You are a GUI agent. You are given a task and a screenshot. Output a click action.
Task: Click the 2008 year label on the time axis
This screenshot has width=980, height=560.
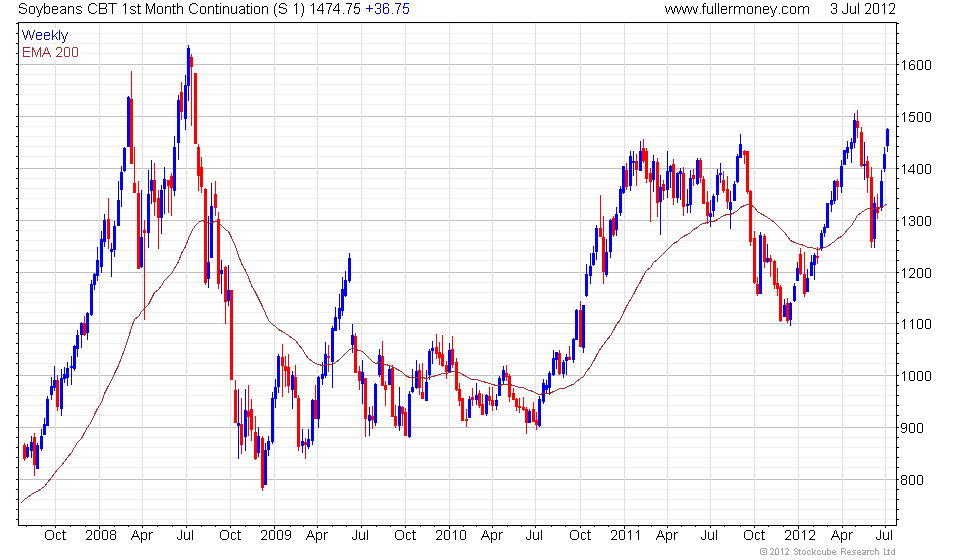[101, 535]
